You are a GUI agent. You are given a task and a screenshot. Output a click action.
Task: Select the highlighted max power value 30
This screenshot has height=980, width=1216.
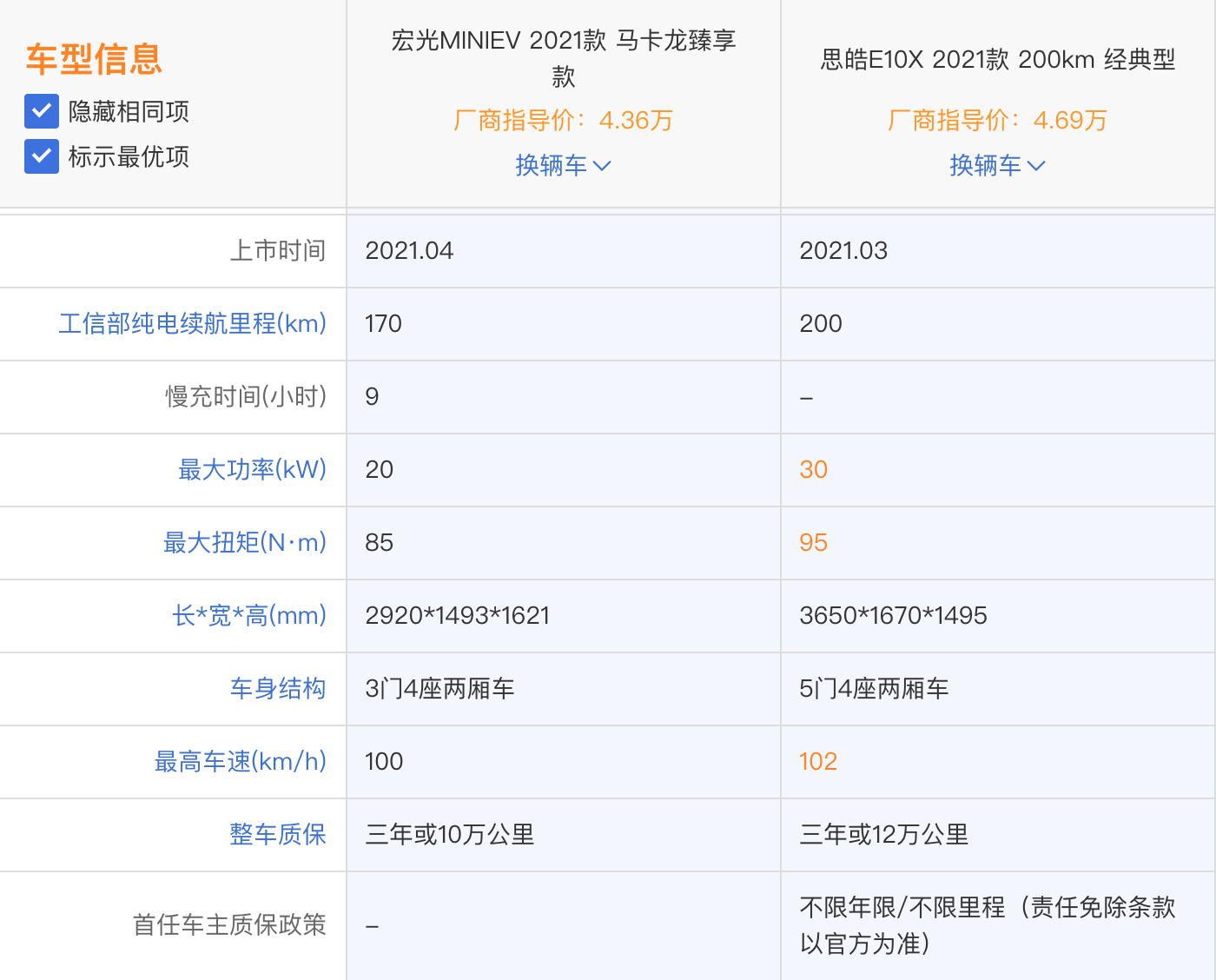click(x=814, y=469)
